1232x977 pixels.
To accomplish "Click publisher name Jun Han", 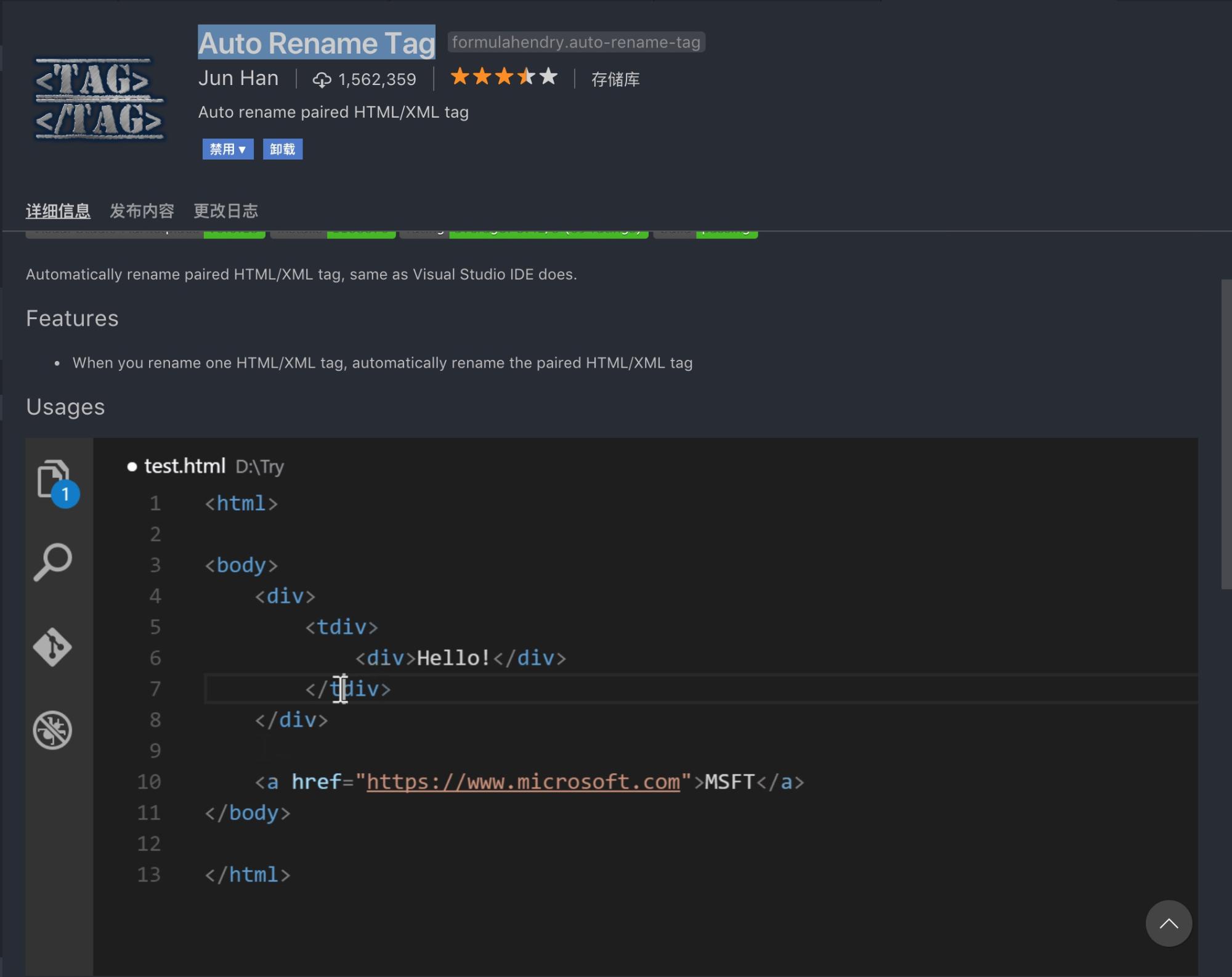I will pyautogui.click(x=238, y=78).
